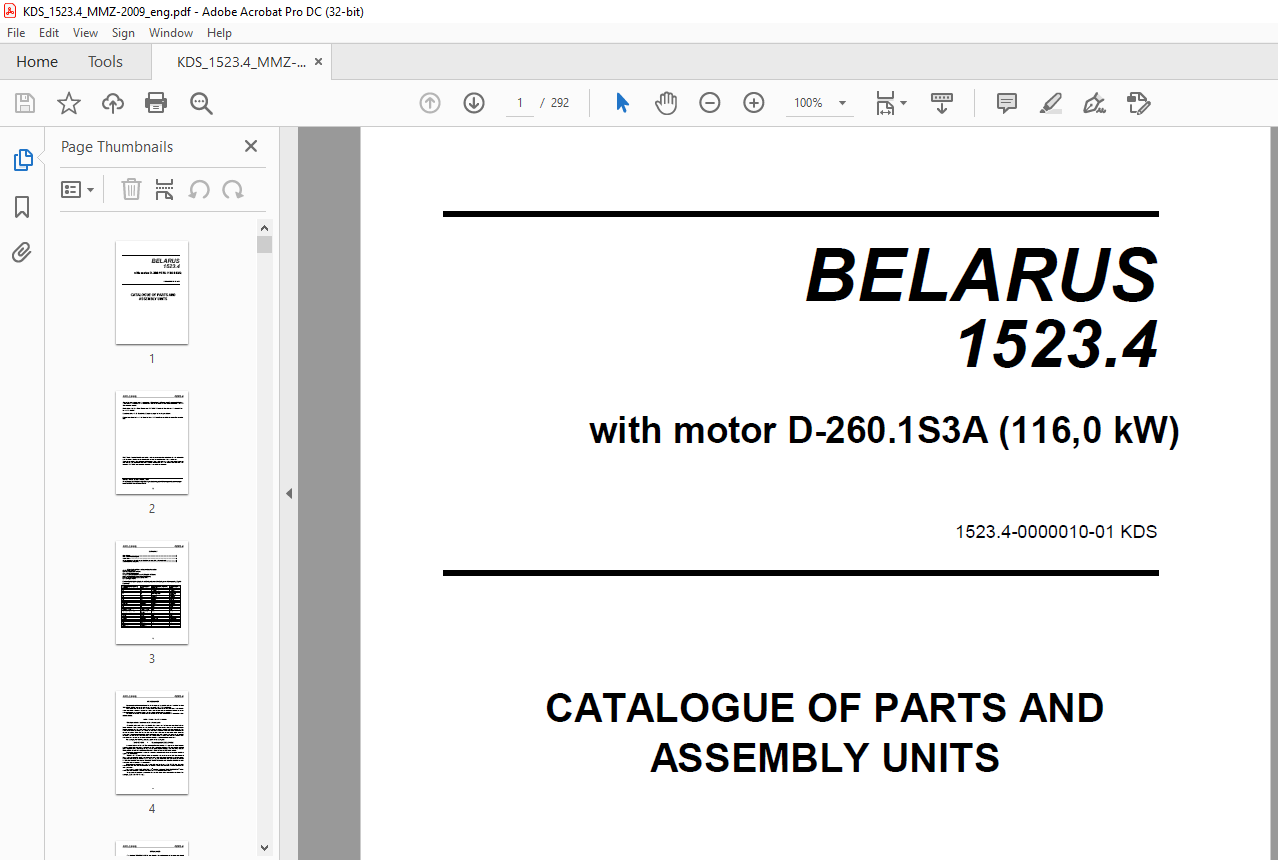Viewport: 1278px width, 860px height.
Task: Click the scrolling mode keyboard icon
Action: pyautogui.click(x=942, y=103)
